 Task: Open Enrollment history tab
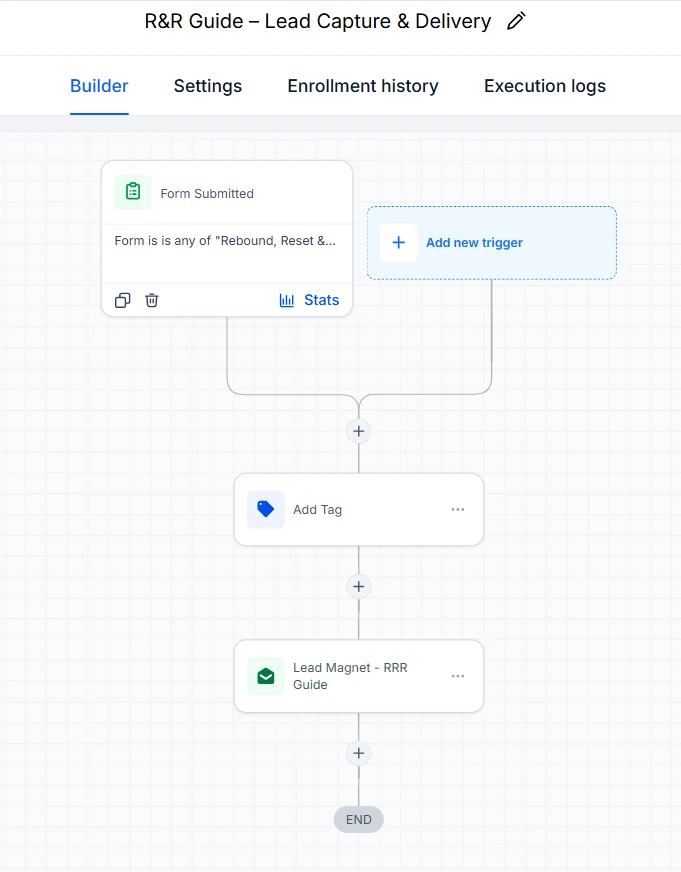pyautogui.click(x=363, y=86)
